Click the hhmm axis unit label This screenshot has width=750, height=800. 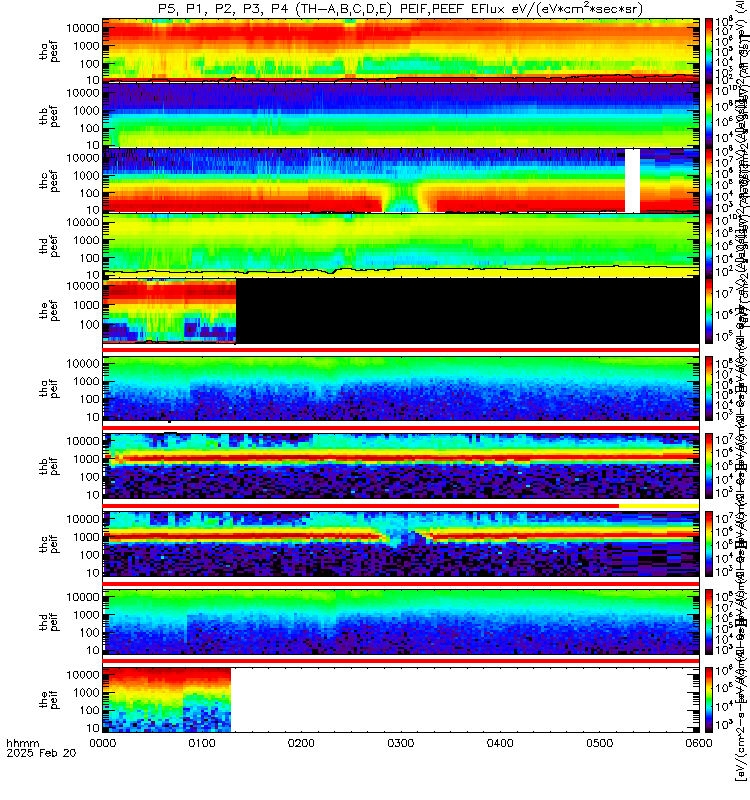pos(22,743)
